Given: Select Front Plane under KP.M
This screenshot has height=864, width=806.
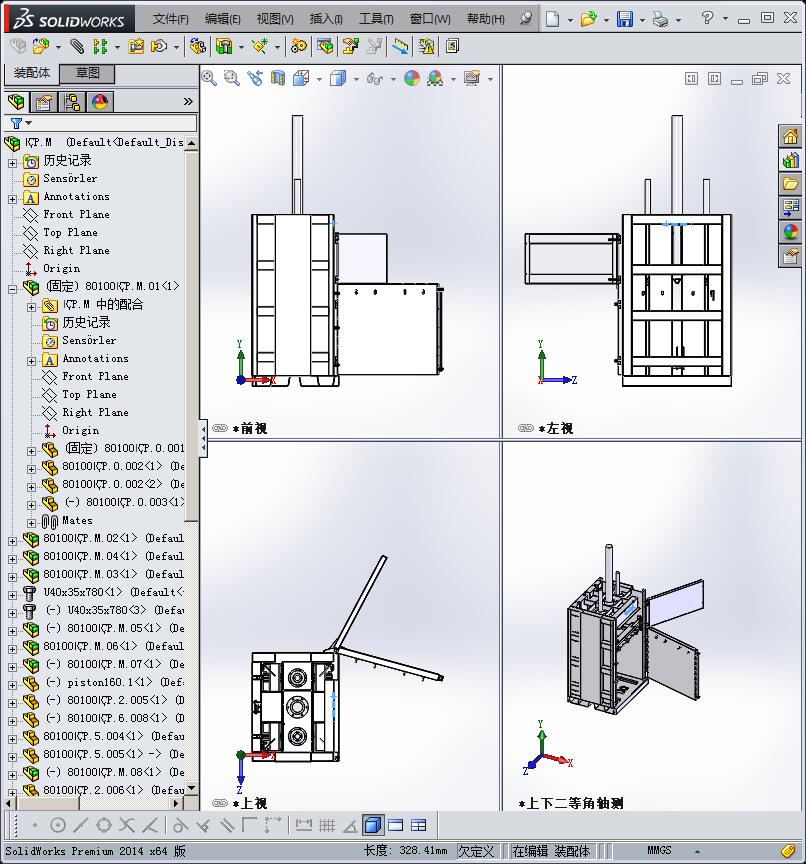Looking at the screenshot, I should tap(76, 214).
